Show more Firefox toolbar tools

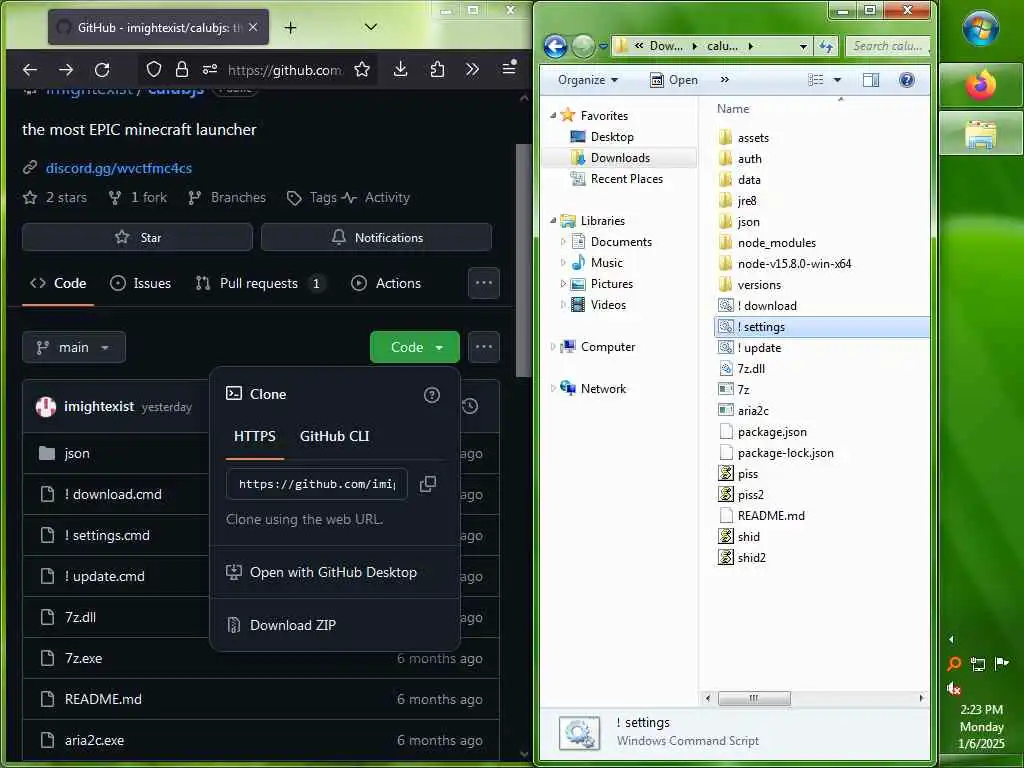pyautogui.click(x=472, y=69)
